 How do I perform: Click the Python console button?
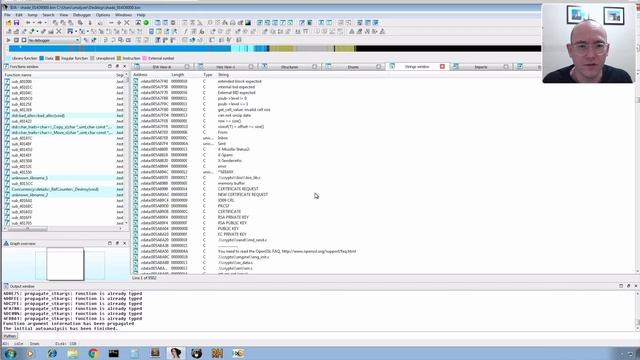10,336
